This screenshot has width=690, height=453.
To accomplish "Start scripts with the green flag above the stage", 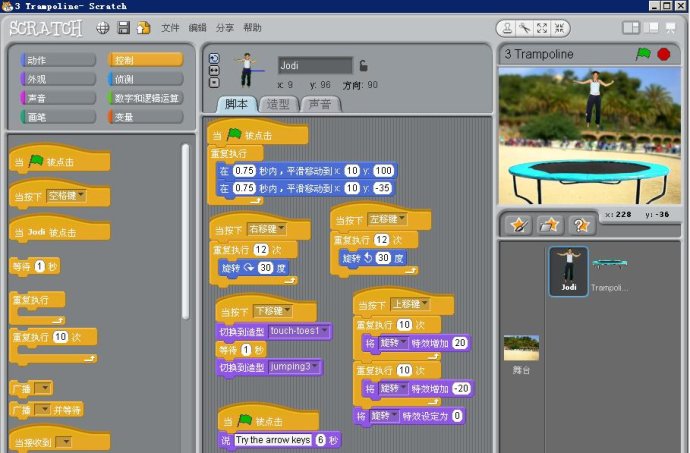I will click(643, 54).
